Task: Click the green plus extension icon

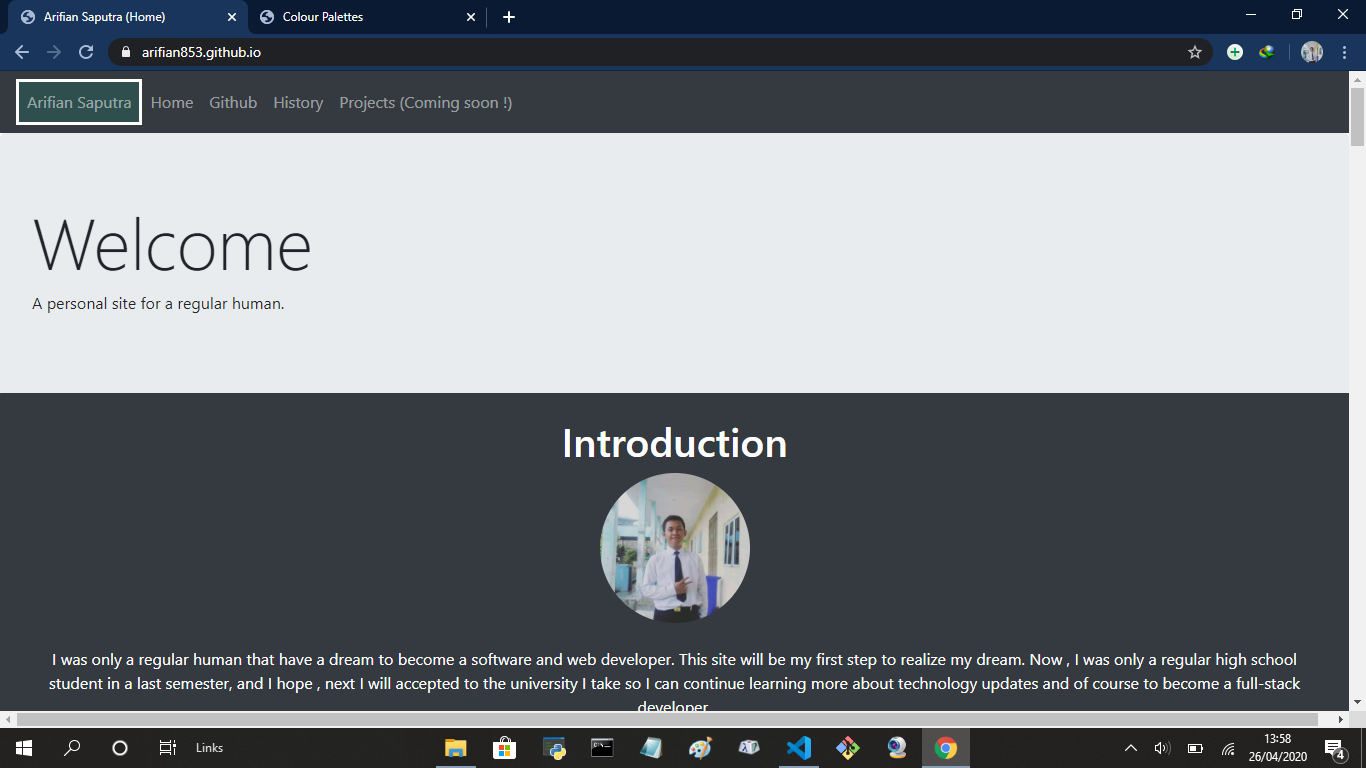Action: tap(1235, 52)
